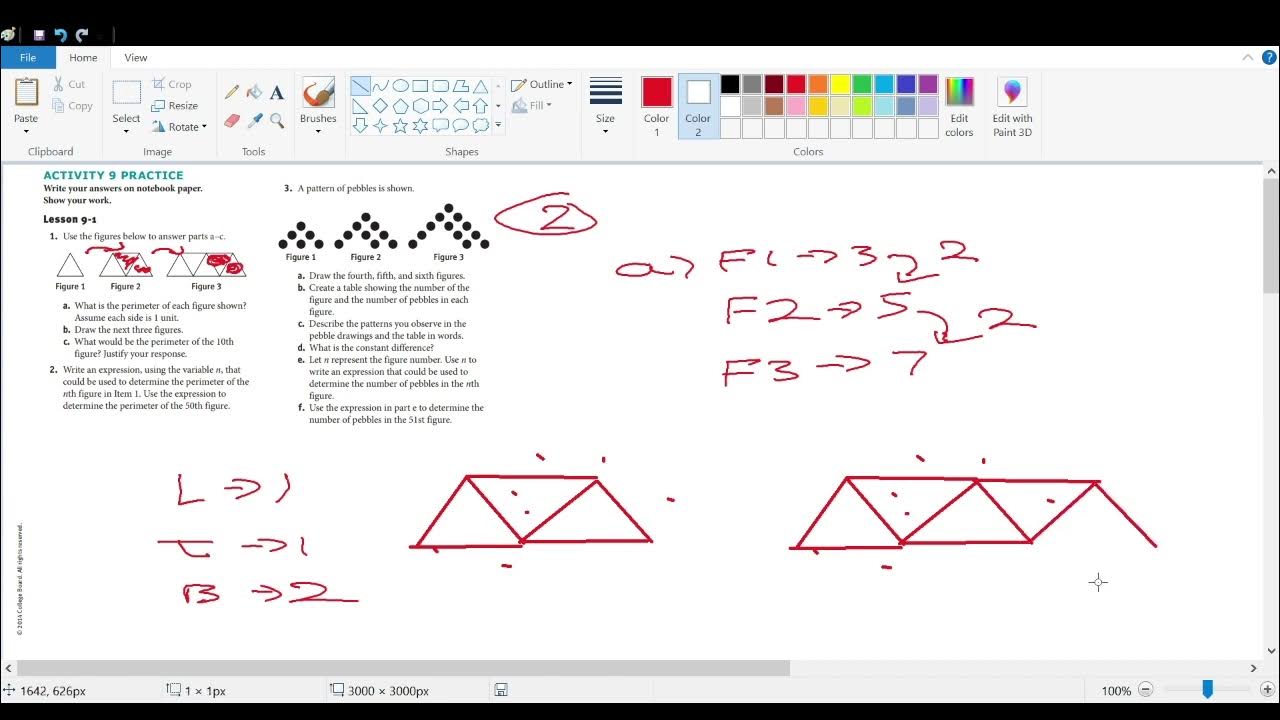The width and height of the screenshot is (1280, 720).
Task: Pick the yellow color swatch
Action: click(840, 84)
